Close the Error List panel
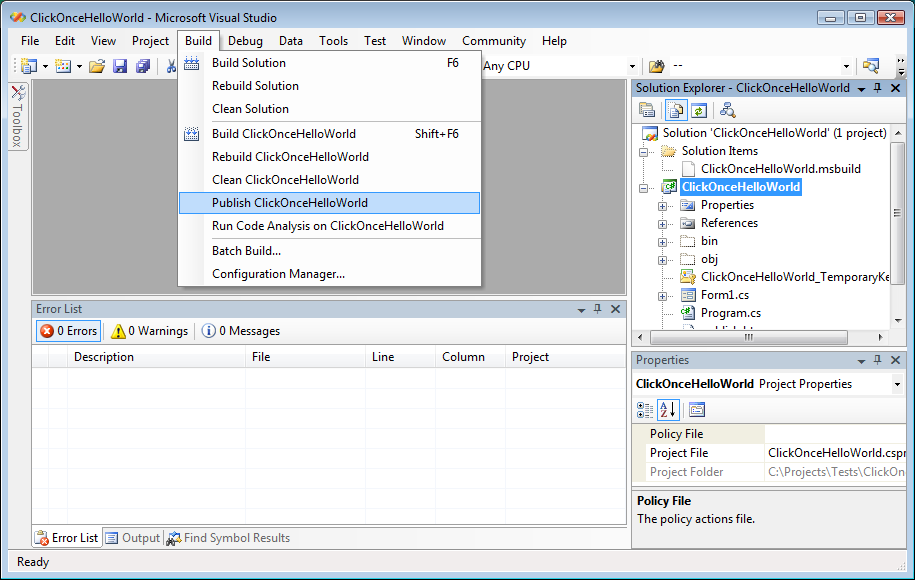 (x=616, y=309)
